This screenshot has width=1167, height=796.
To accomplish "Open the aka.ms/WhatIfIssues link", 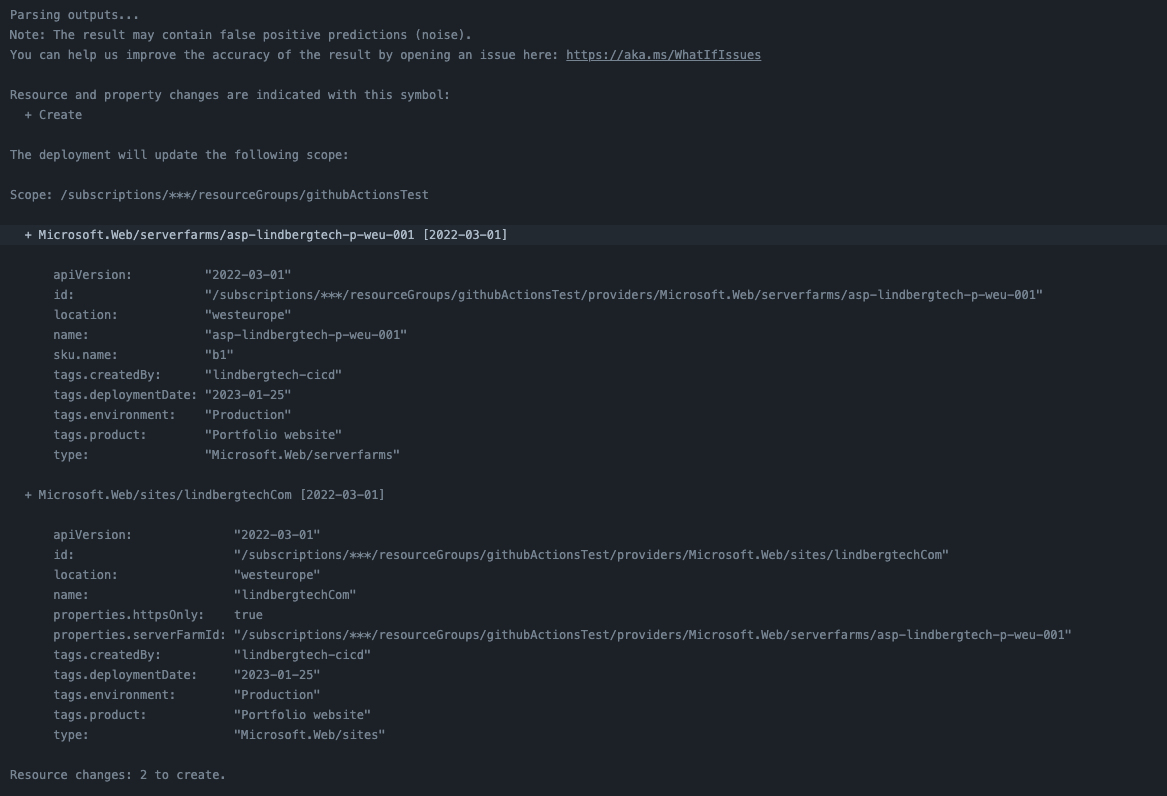I will 663,55.
